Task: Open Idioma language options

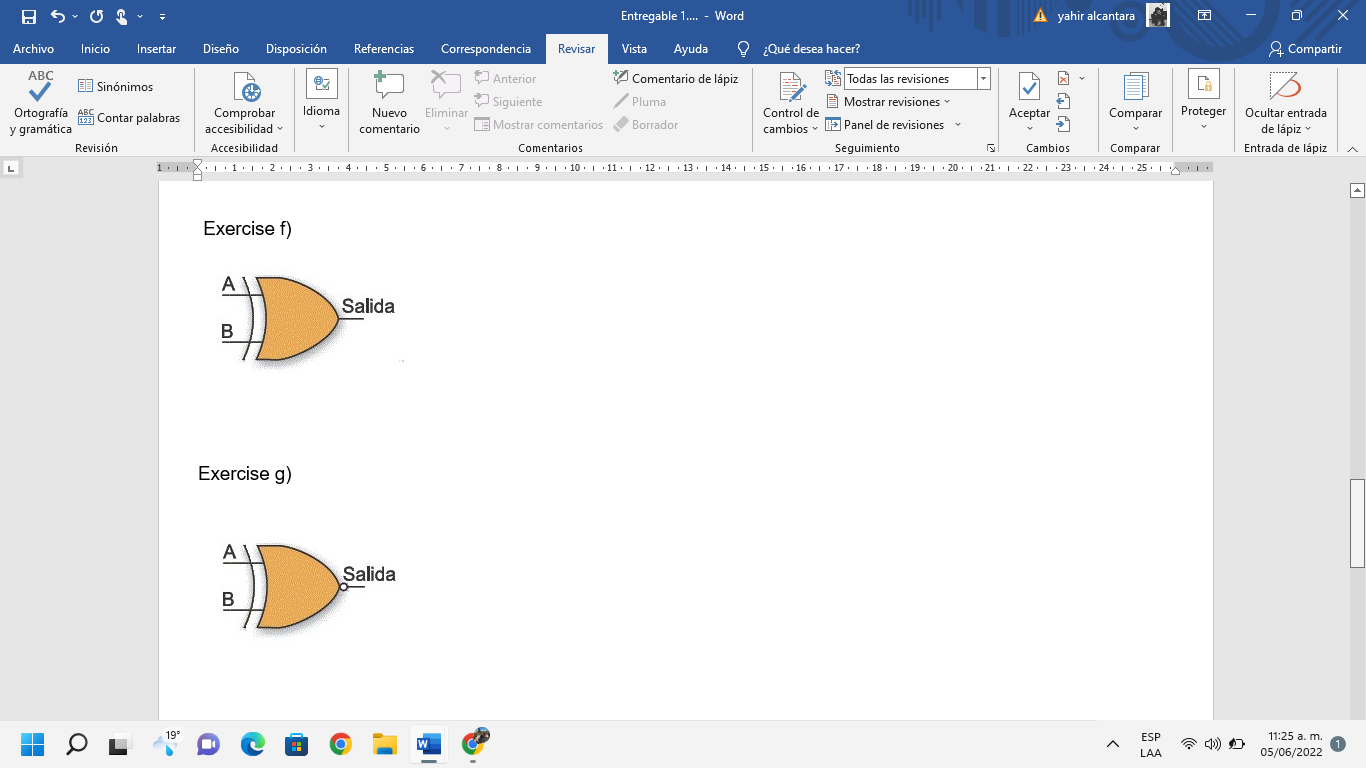Action: [x=322, y=100]
